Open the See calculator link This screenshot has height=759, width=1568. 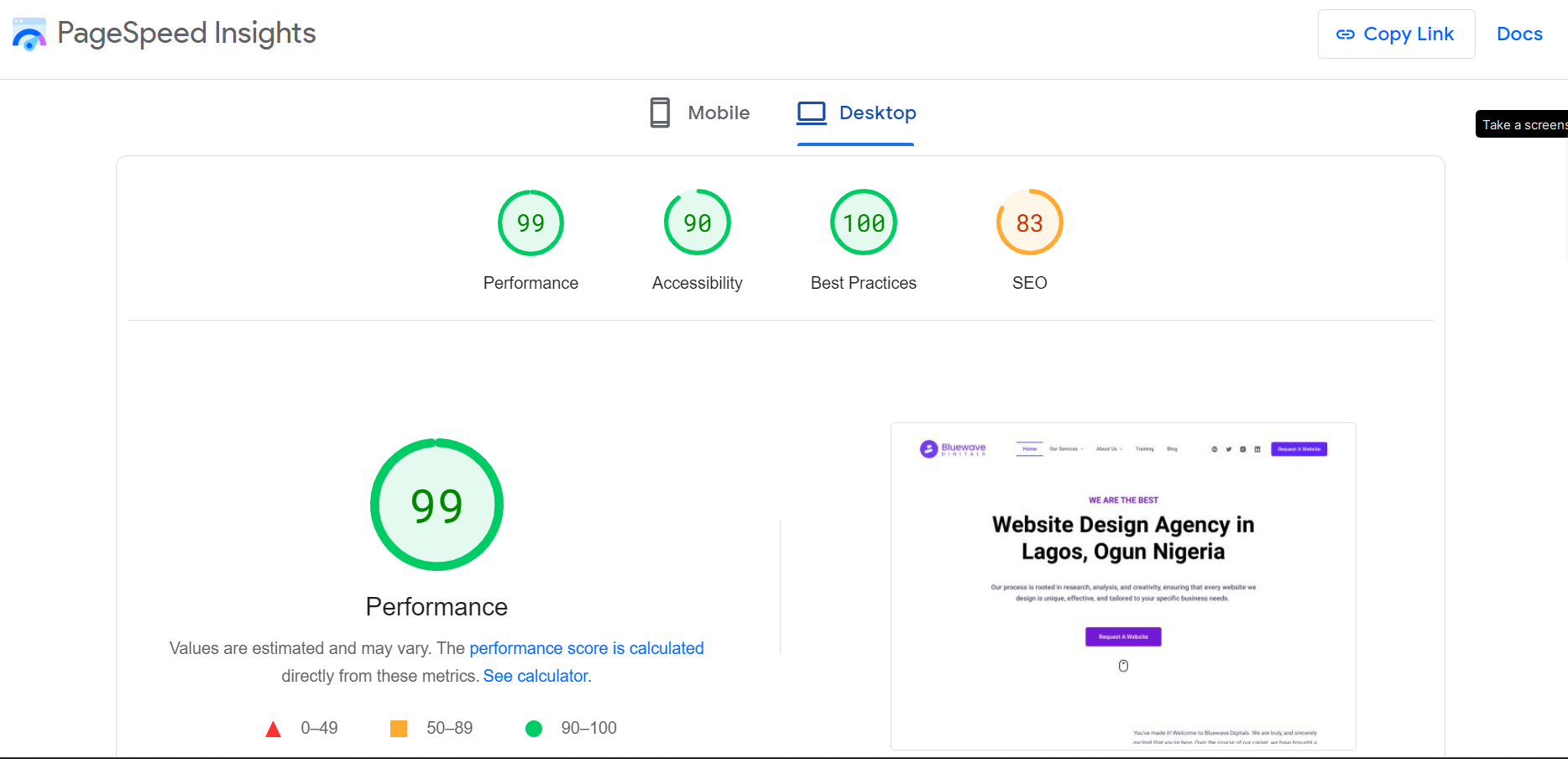[x=536, y=675]
